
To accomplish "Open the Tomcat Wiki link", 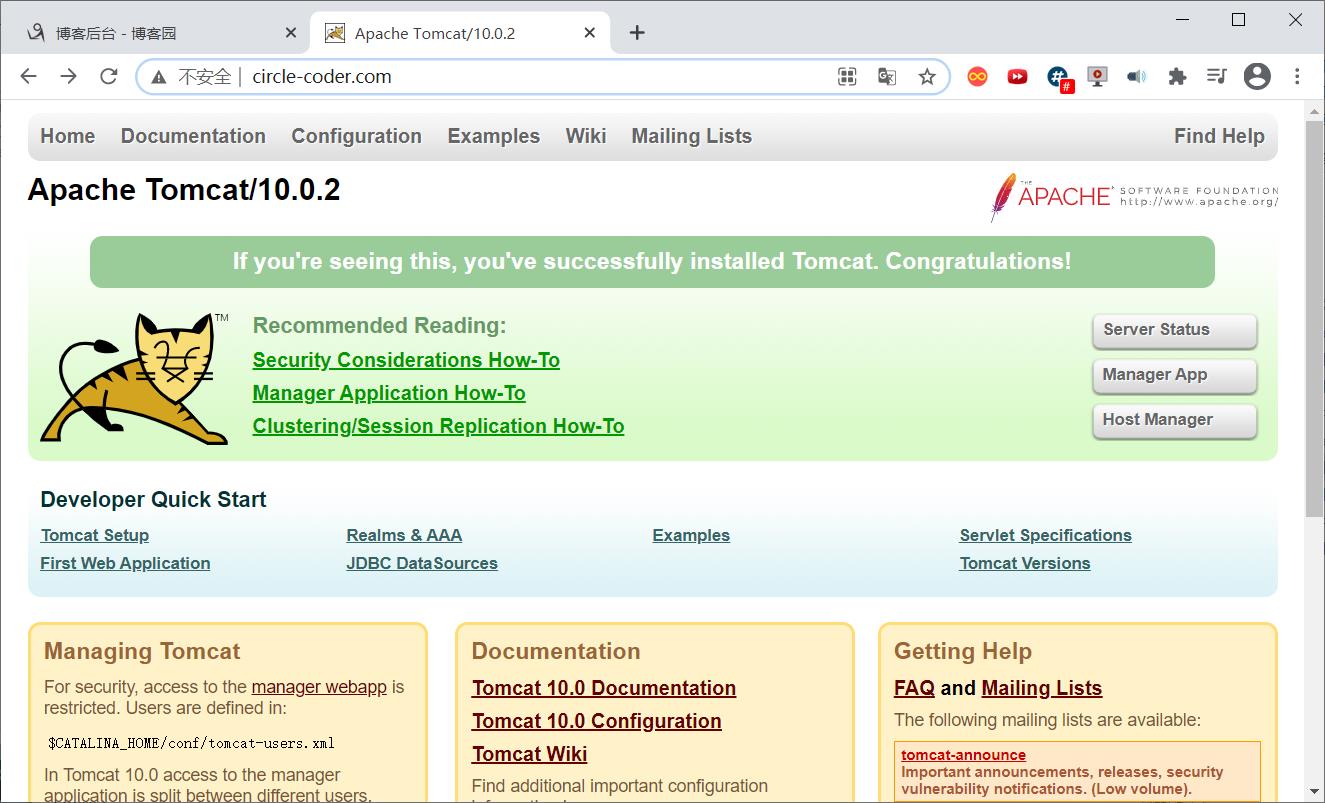I will [530, 754].
